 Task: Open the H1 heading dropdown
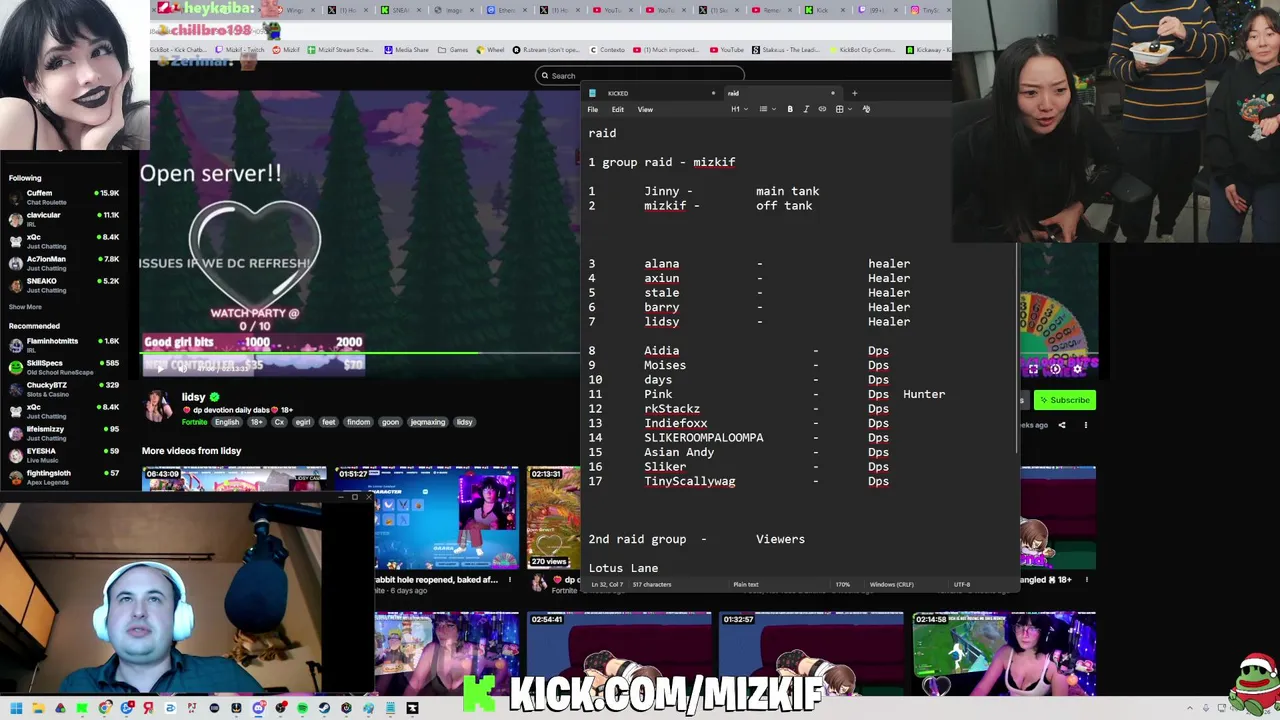(738, 109)
